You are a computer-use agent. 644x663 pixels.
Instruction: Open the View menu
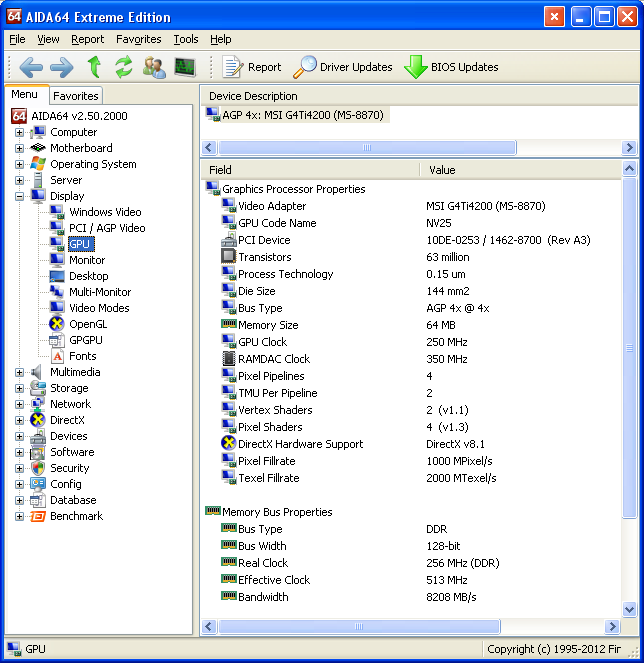coord(48,39)
